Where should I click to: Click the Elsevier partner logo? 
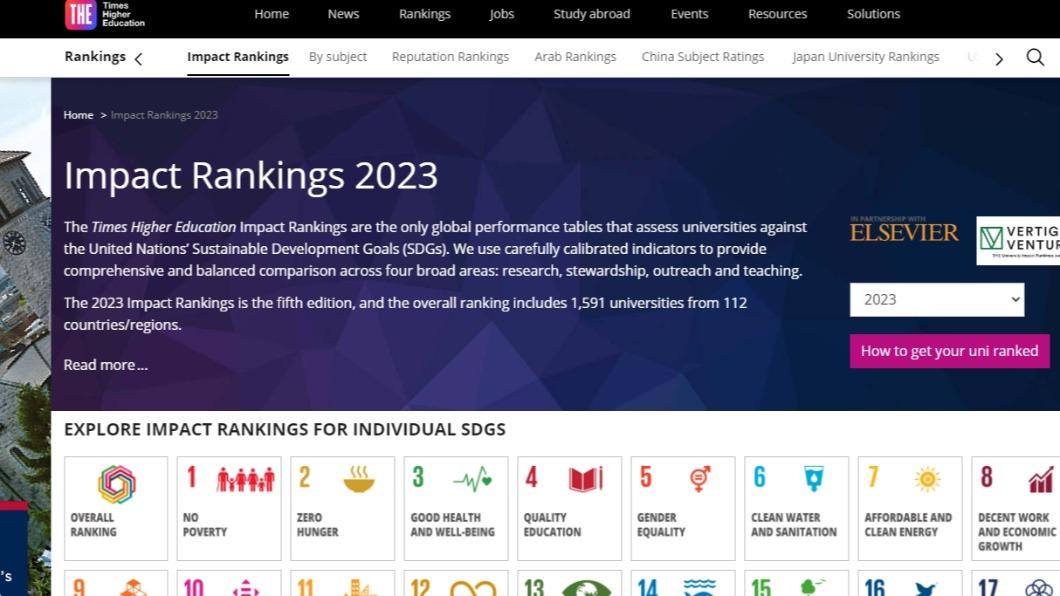pos(904,230)
